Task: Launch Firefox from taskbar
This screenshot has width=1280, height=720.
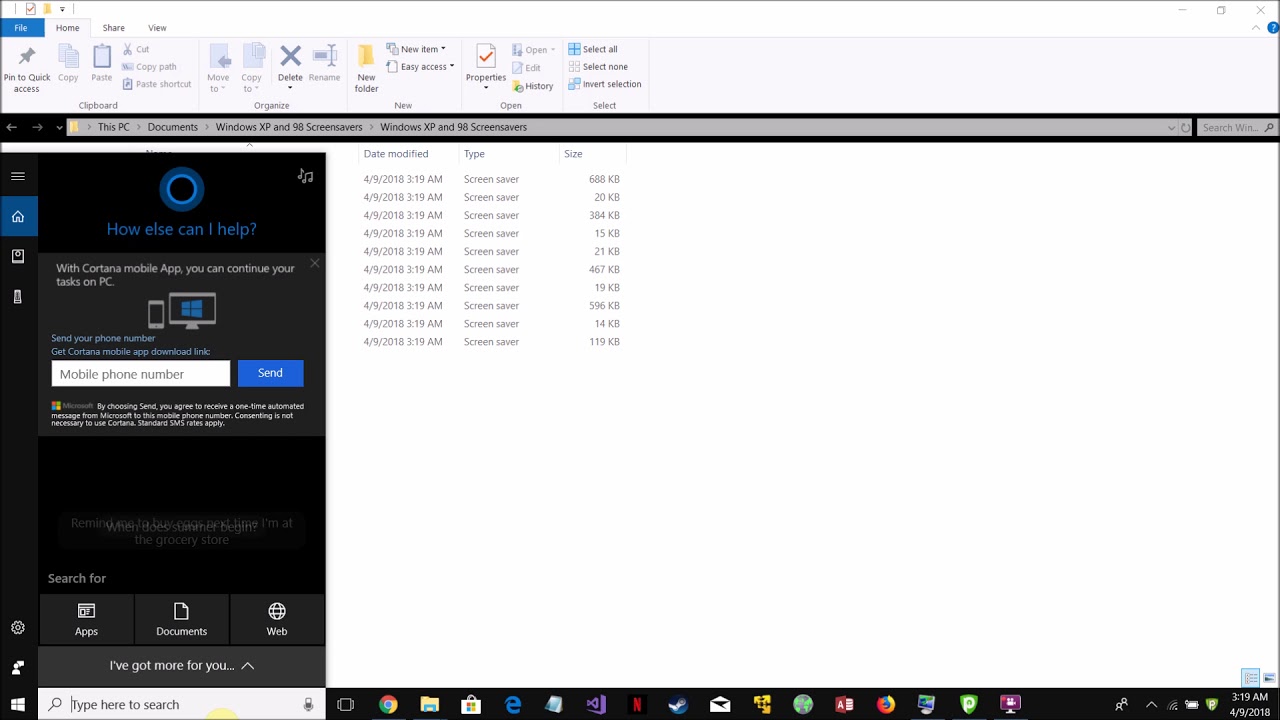Action: 886,704
